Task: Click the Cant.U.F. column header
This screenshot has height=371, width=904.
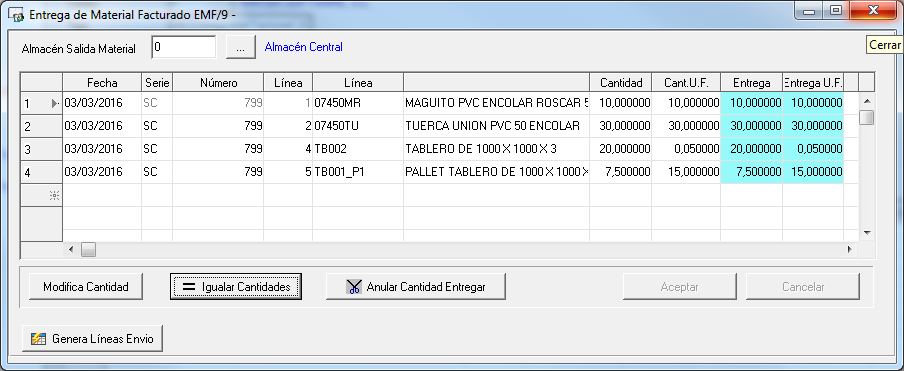Action: [686, 83]
